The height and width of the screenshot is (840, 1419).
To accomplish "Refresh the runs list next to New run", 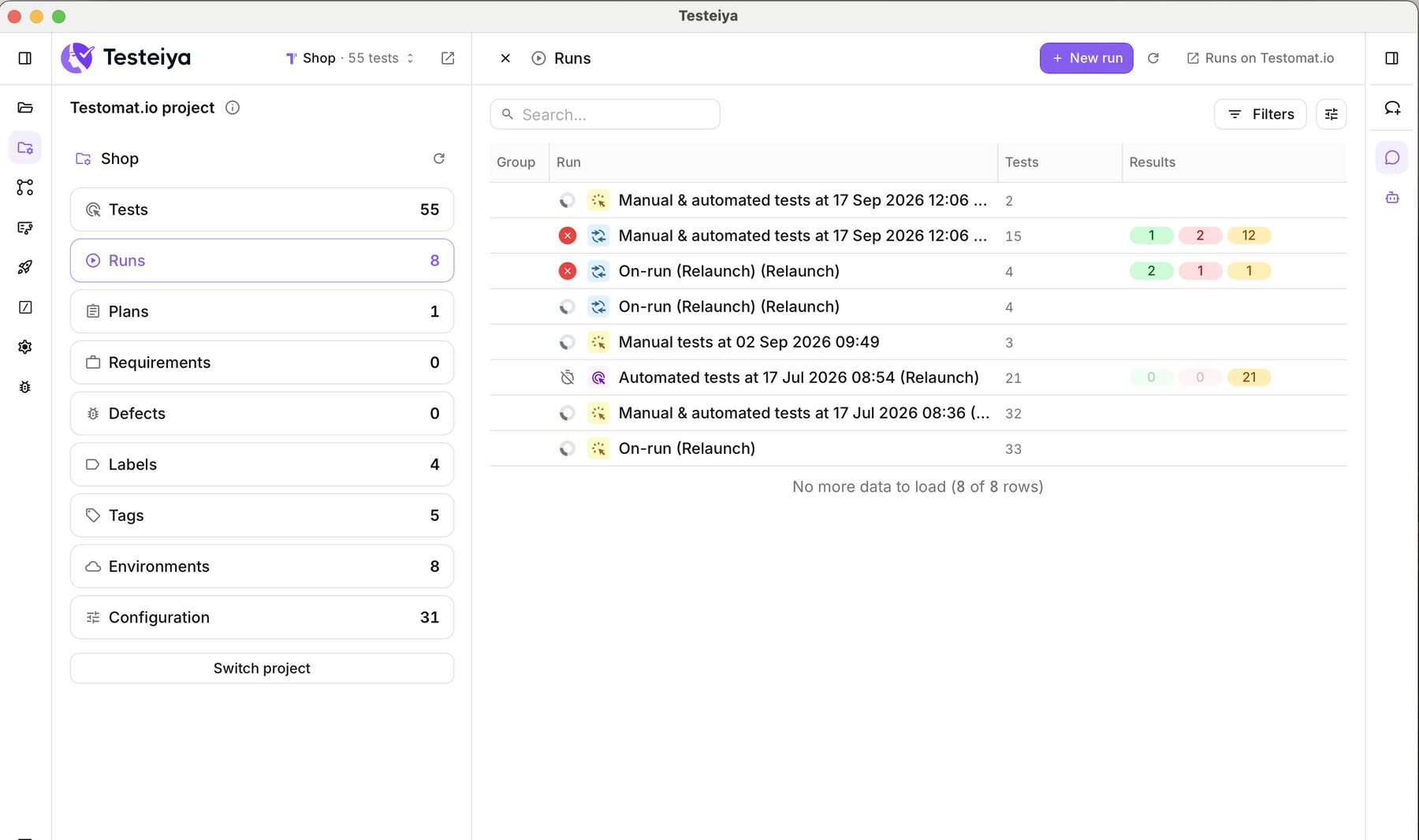I will click(1153, 58).
